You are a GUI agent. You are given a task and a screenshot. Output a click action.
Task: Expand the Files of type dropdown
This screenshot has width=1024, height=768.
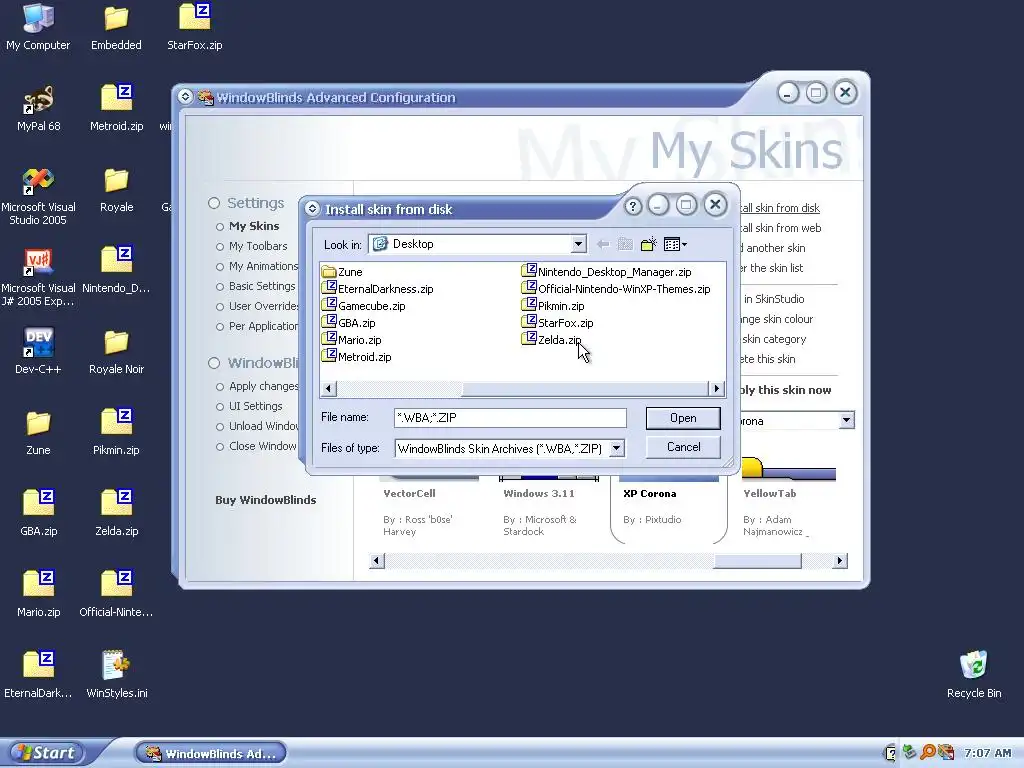pyautogui.click(x=616, y=448)
